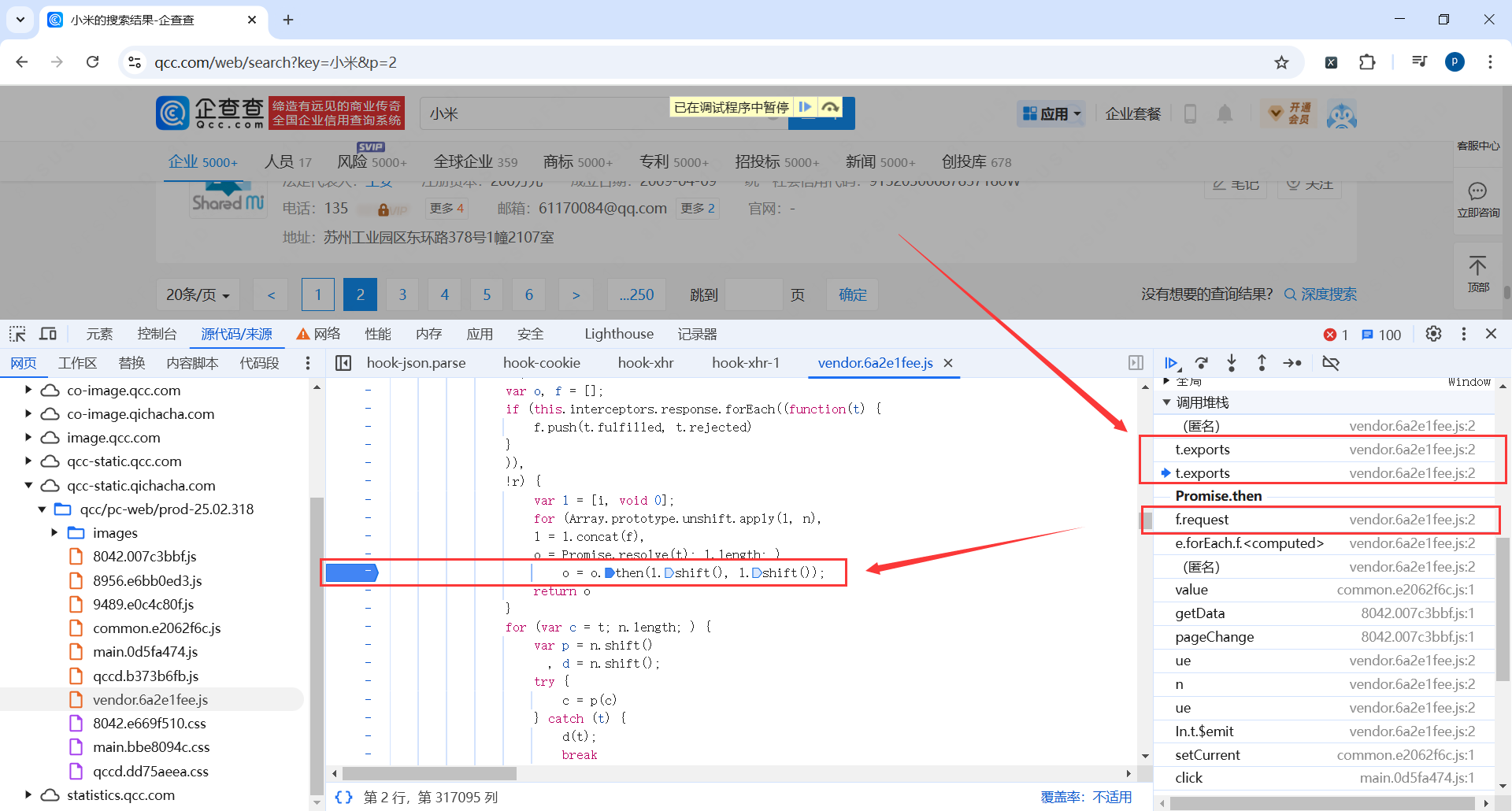Screen dimensions: 1512x811
Task: Resume from the paused-in-debugger overlay
Action: point(805,107)
